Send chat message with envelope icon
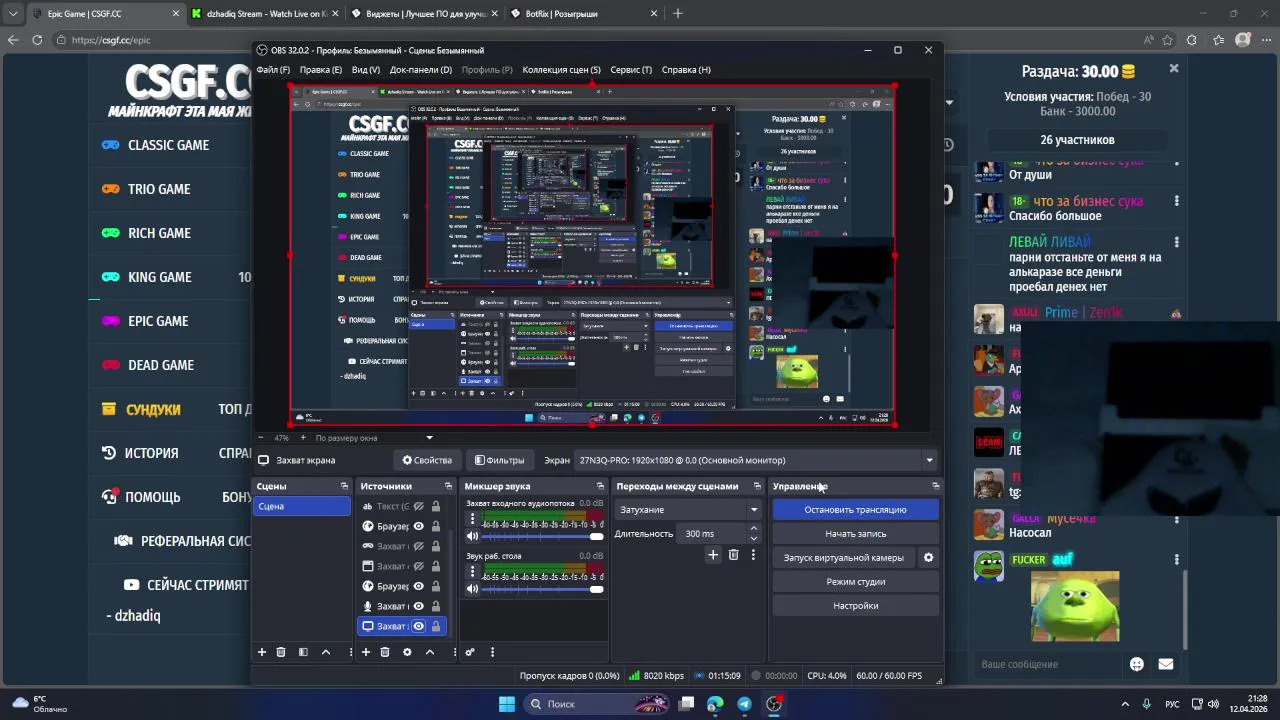 pos(1165,664)
